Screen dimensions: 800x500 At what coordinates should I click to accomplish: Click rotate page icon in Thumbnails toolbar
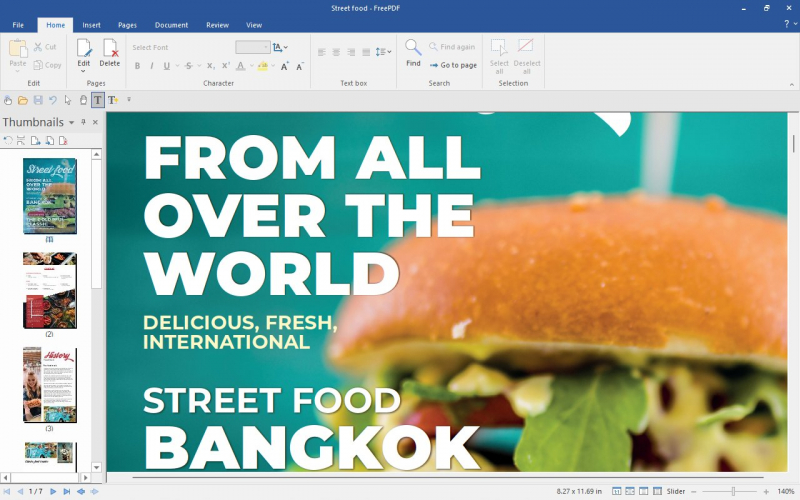point(8,140)
